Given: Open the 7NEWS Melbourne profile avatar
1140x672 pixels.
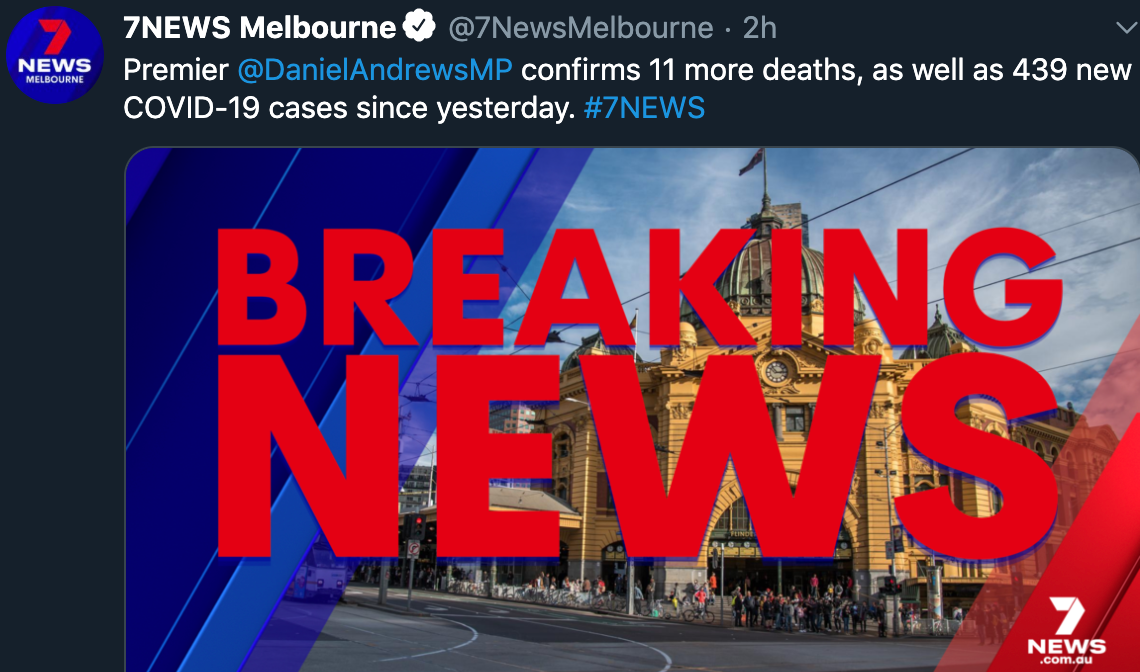Looking at the screenshot, I should [x=55, y=55].
